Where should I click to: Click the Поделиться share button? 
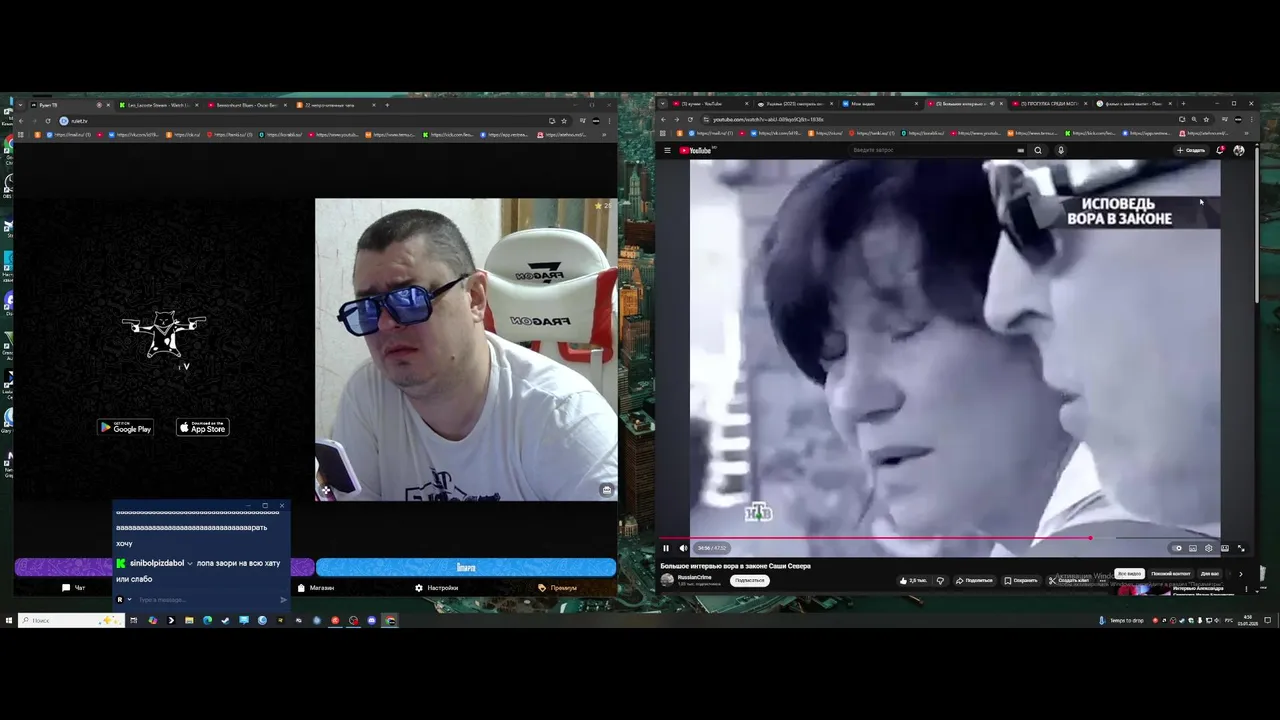(974, 580)
